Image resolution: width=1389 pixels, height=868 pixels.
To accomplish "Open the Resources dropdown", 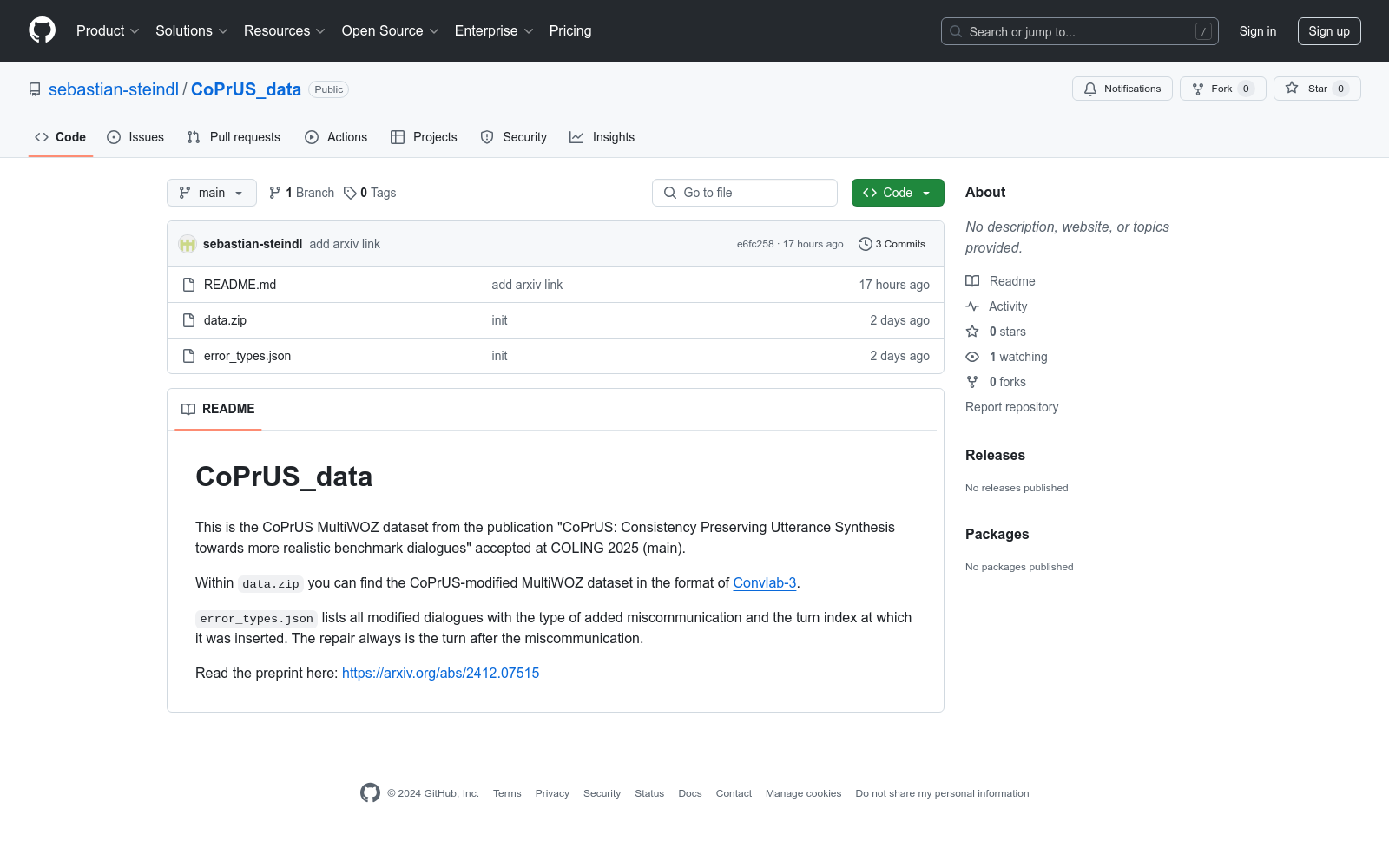I will (x=285, y=30).
